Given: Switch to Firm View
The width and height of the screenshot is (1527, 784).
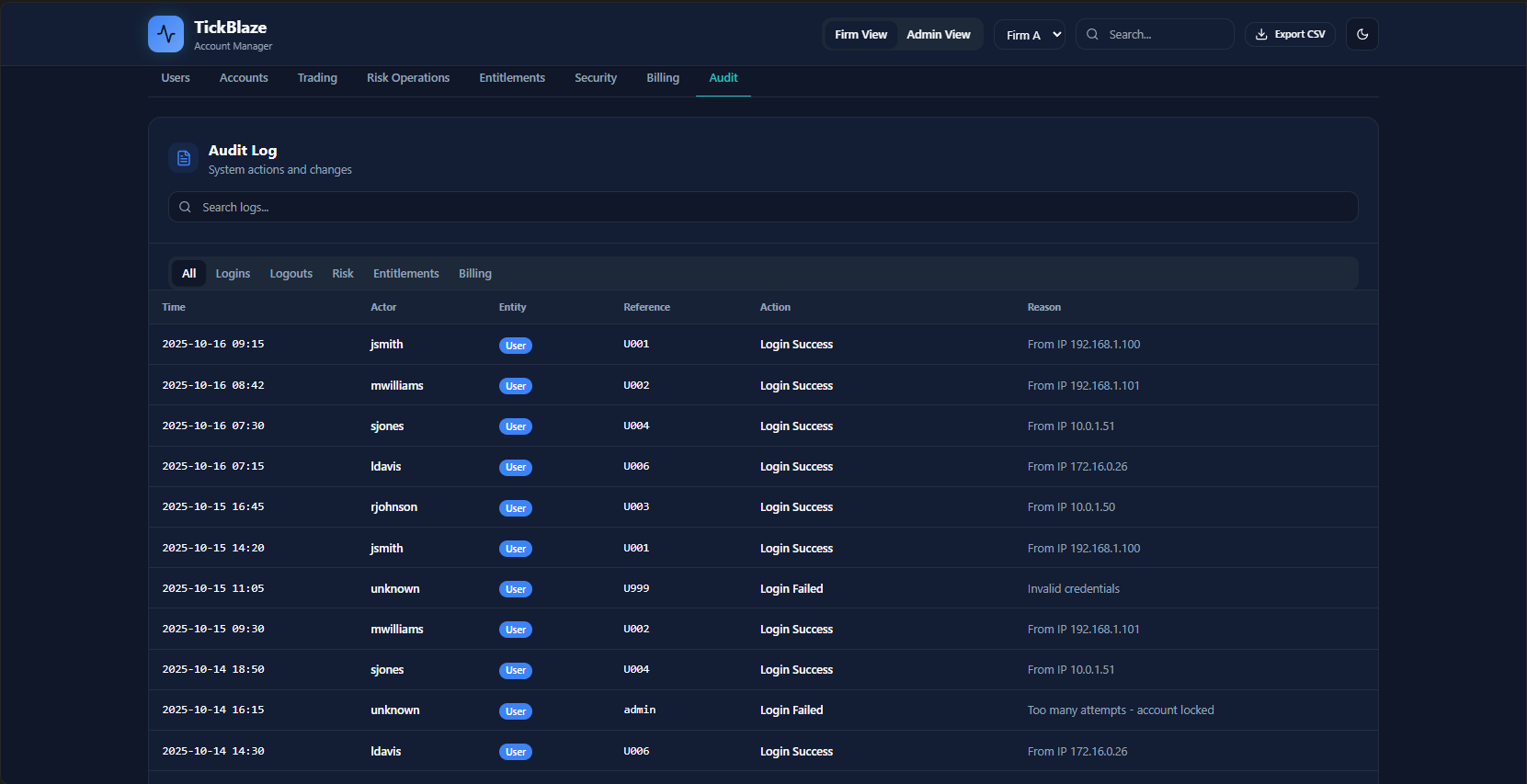Looking at the screenshot, I should coord(860,34).
